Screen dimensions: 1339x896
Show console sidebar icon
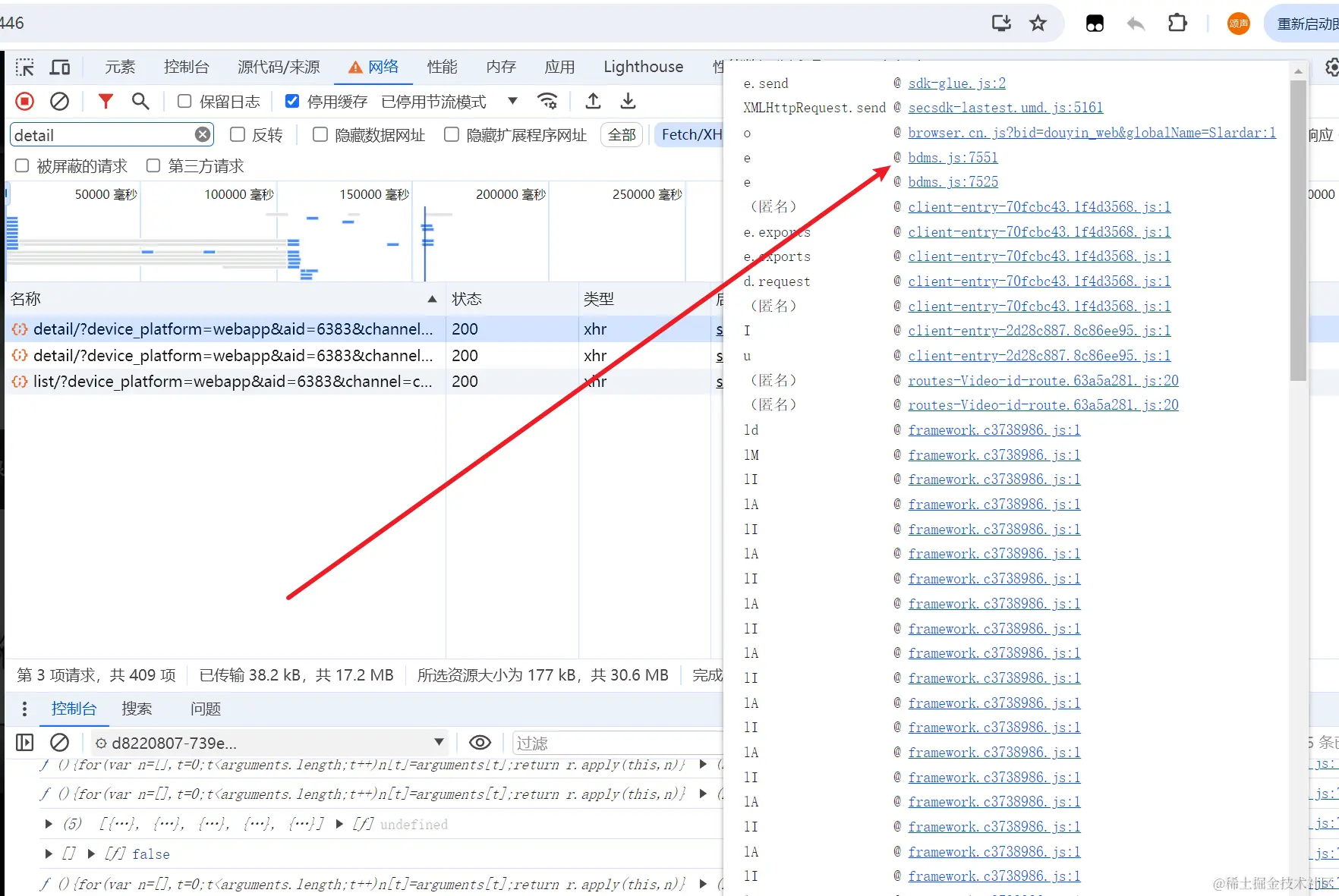tap(25, 743)
